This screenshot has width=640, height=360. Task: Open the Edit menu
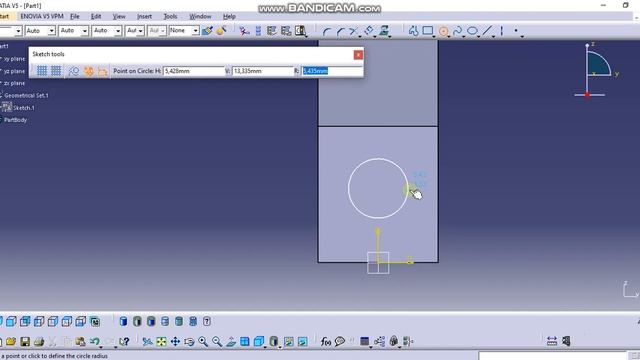point(96,16)
